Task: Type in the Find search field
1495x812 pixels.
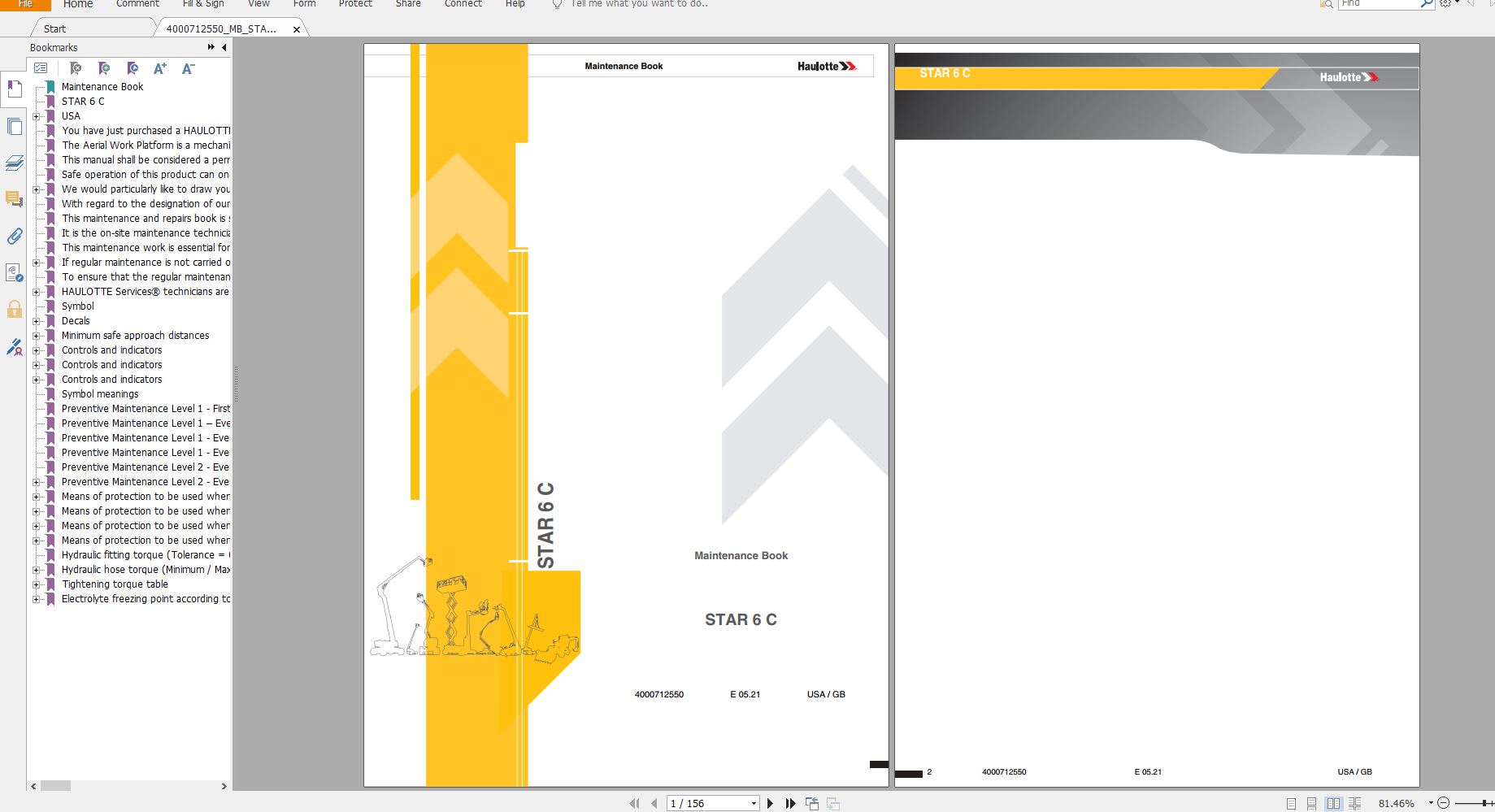Action: click(1382, 4)
